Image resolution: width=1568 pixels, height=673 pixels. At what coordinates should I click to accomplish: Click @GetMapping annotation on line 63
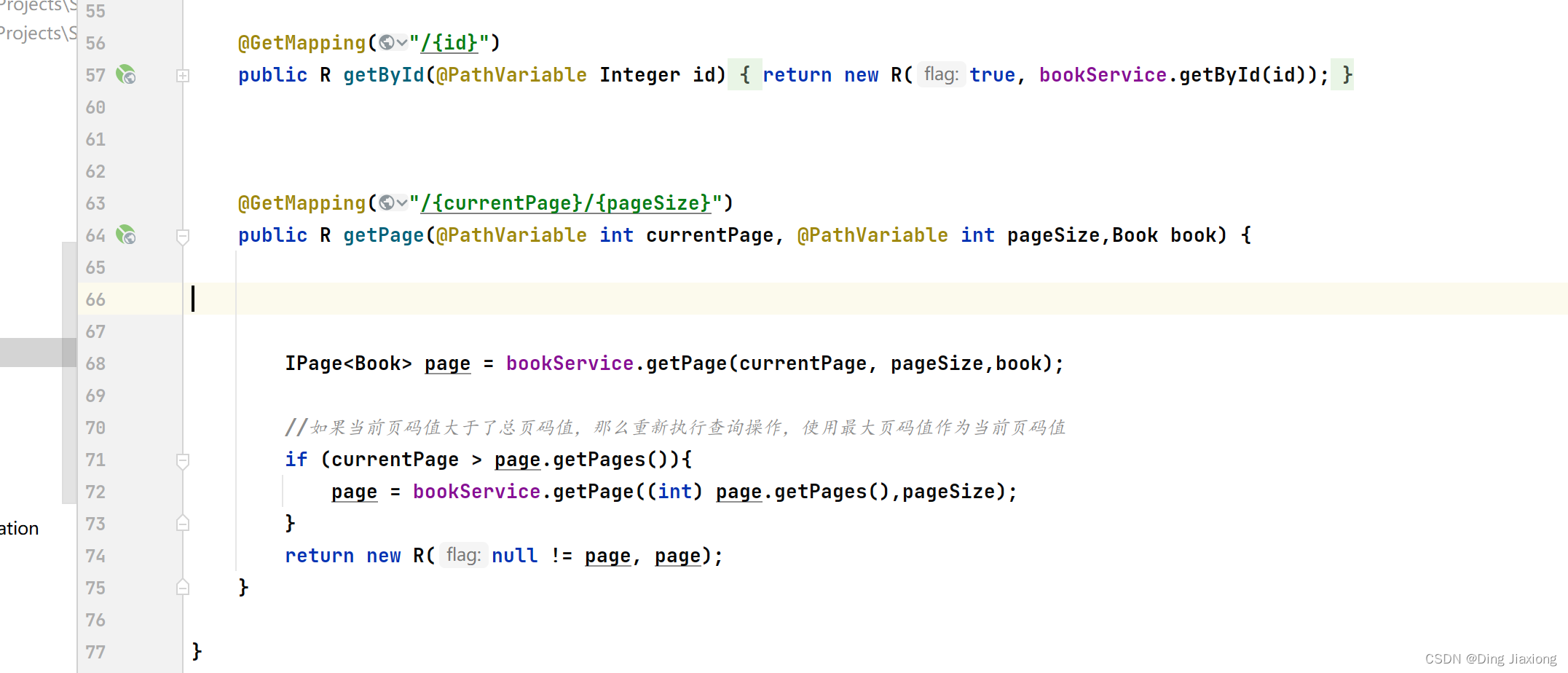click(x=302, y=203)
